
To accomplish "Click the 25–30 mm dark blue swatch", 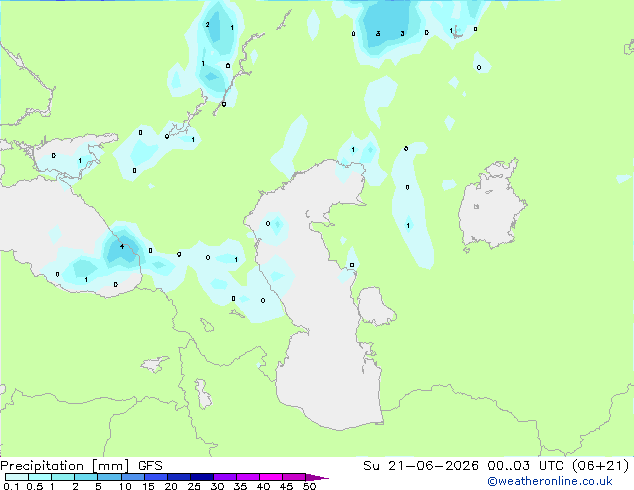I will (x=202, y=477).
